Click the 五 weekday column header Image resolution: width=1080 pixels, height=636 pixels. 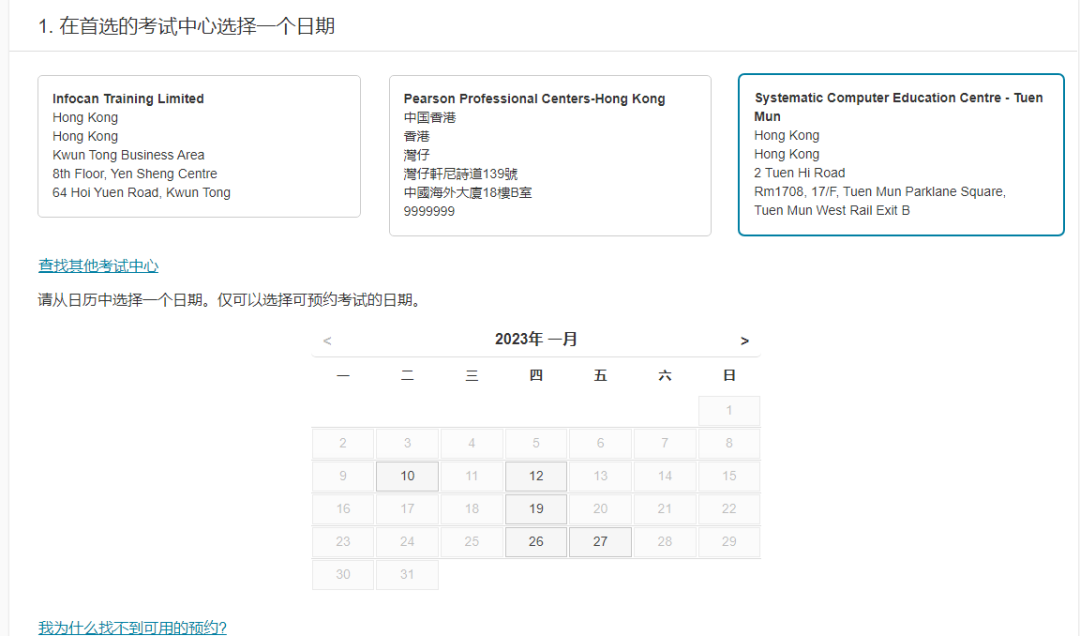click(600, 376)
